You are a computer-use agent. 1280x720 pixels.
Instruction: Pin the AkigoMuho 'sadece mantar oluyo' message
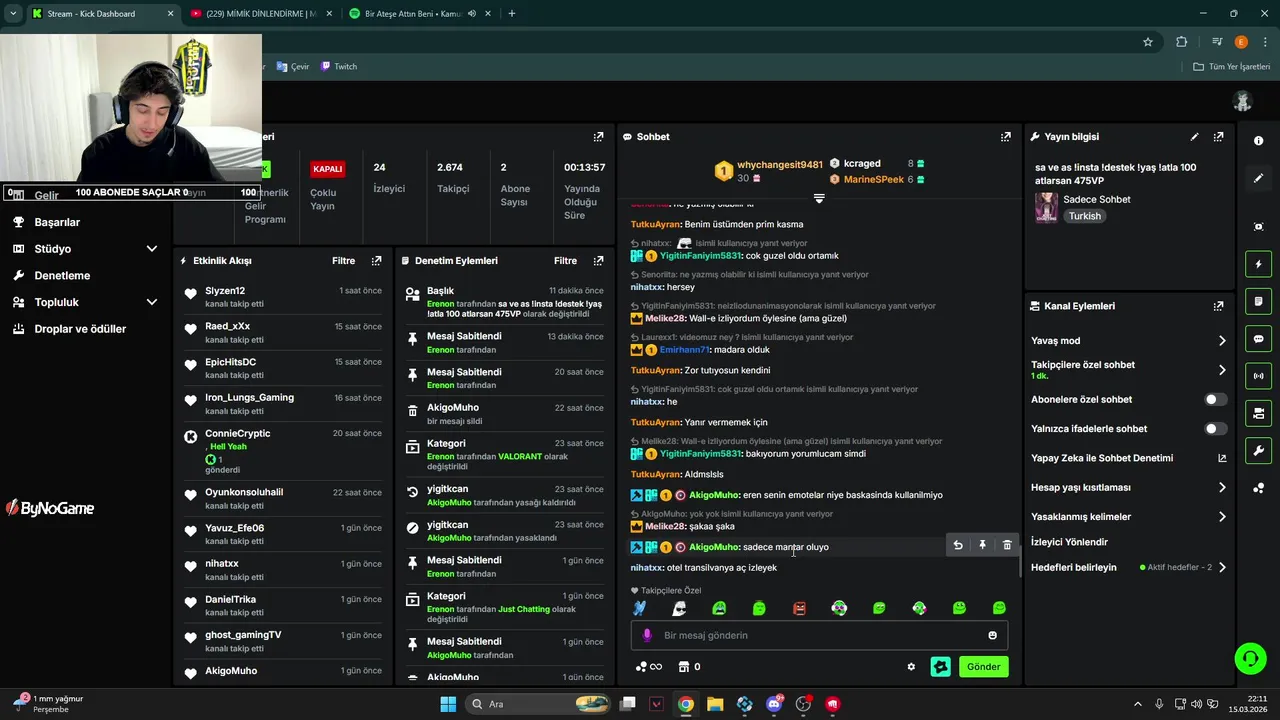click(x=982, y=545)
